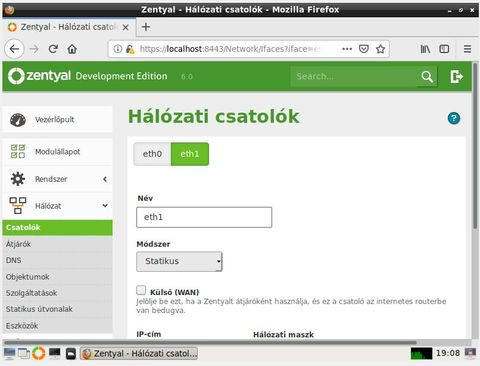Open Statikus útvonalak in the sidebar
The image size is (480, 366).
[x=57, y=309]
